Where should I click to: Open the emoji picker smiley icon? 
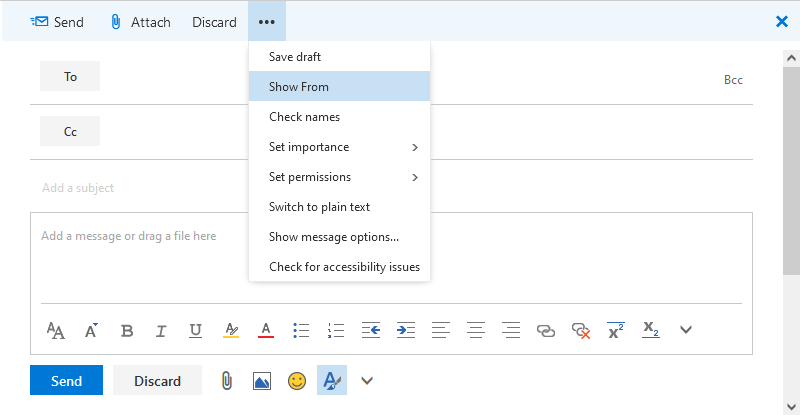[297, 380]
